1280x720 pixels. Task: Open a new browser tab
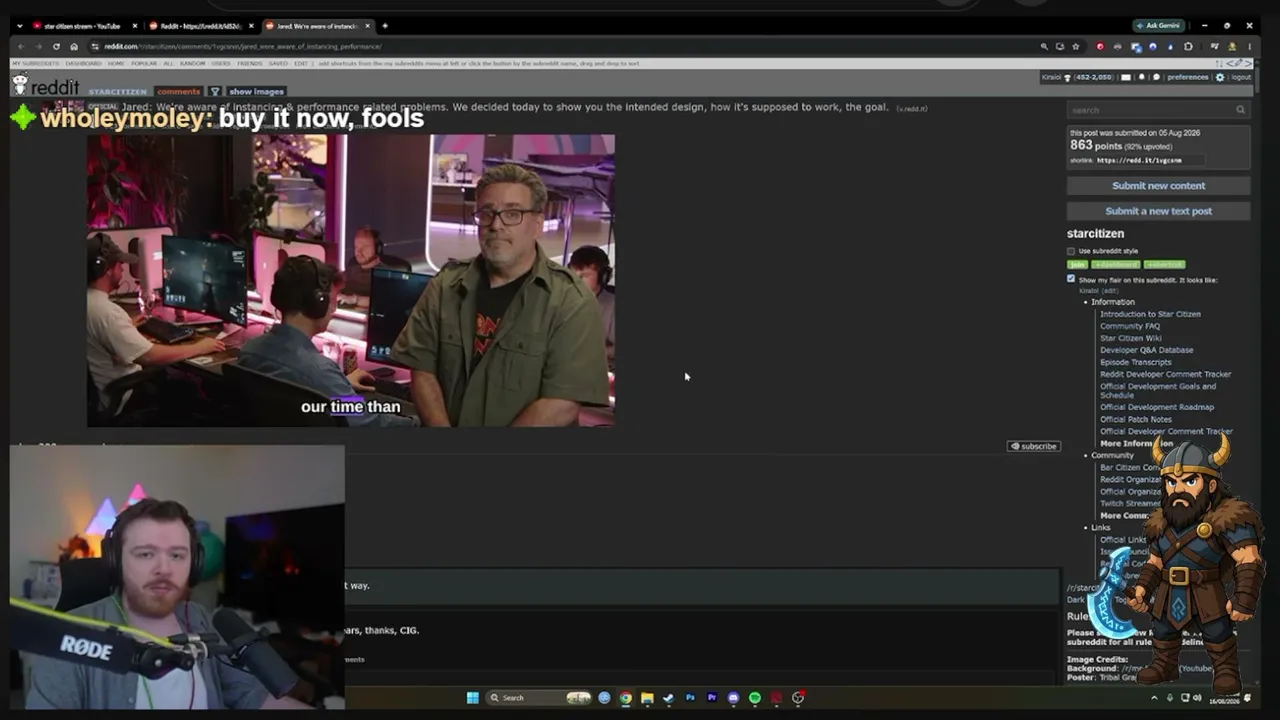click(385, 26)
